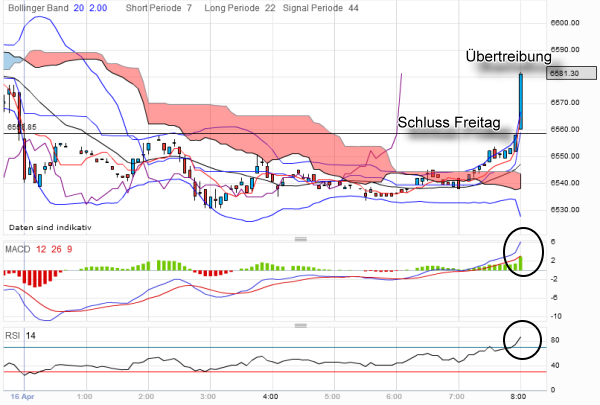Click the 3:00 time axis label
Image resolution: width=600 pixels, height=405 pixels.
208,396
